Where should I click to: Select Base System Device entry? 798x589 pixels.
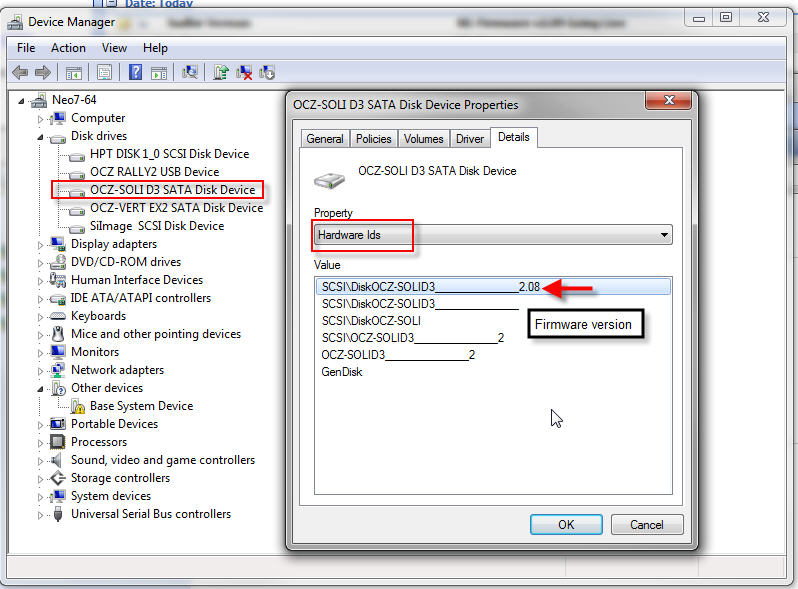point(141,406)
